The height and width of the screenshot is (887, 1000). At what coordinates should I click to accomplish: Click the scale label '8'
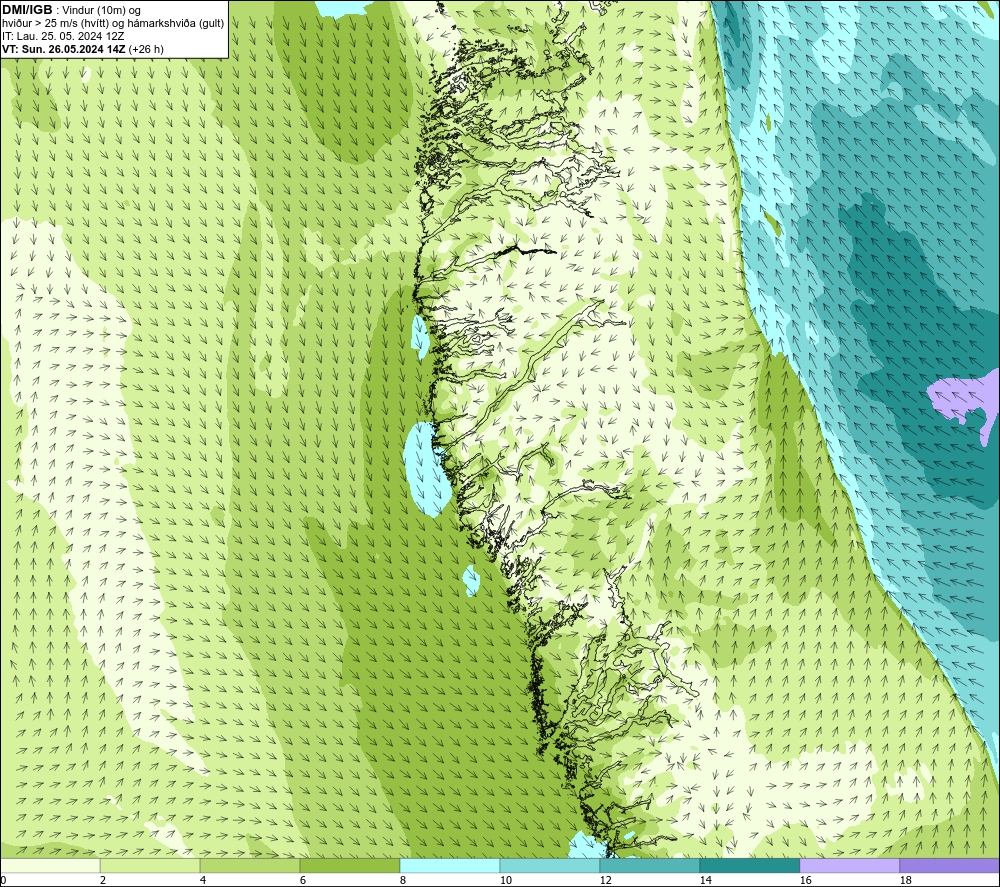[403, 881]
